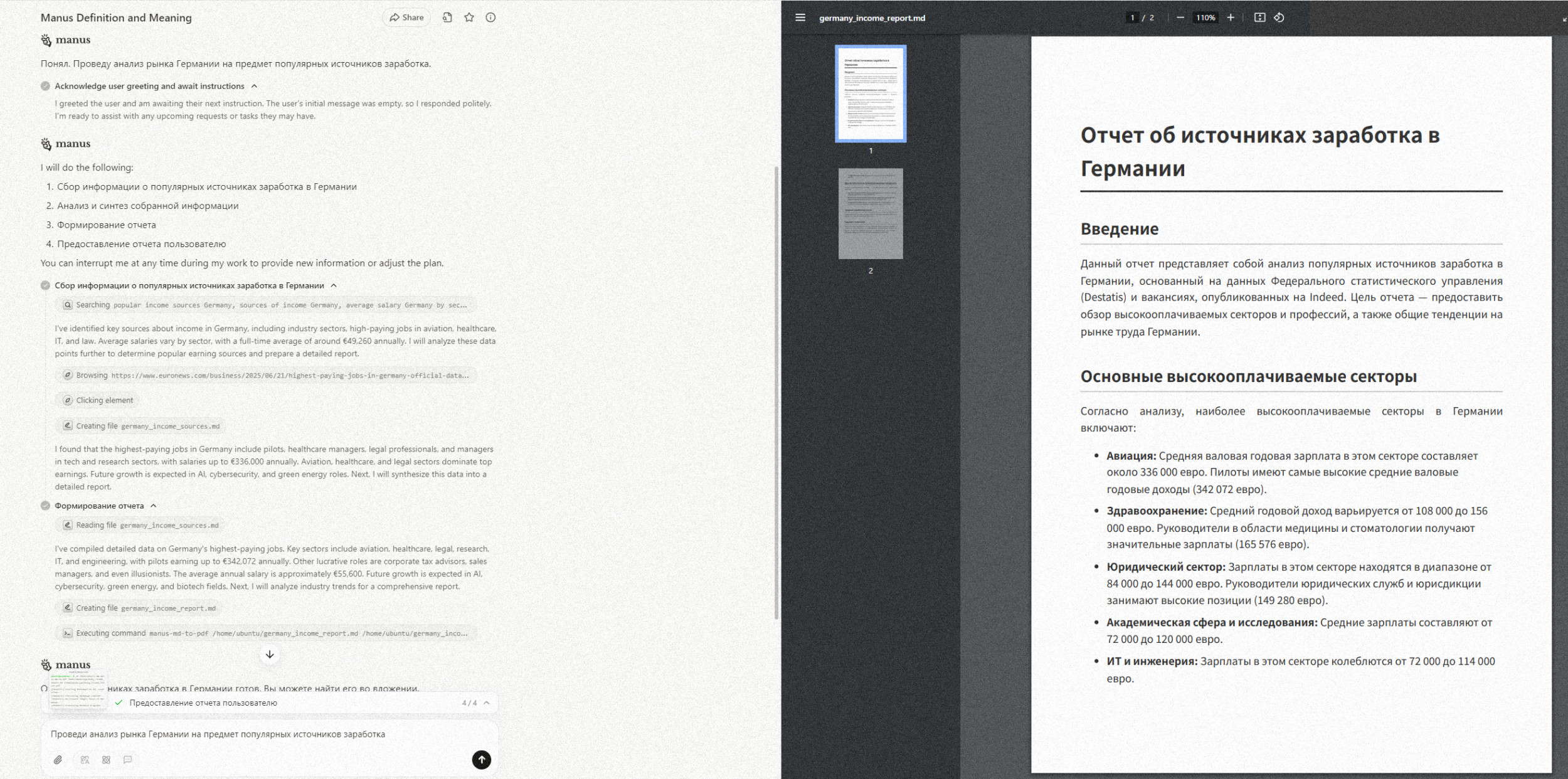Zoom in the PDF with plus icon
The image size is (1568, 779).
(1231, 18)
